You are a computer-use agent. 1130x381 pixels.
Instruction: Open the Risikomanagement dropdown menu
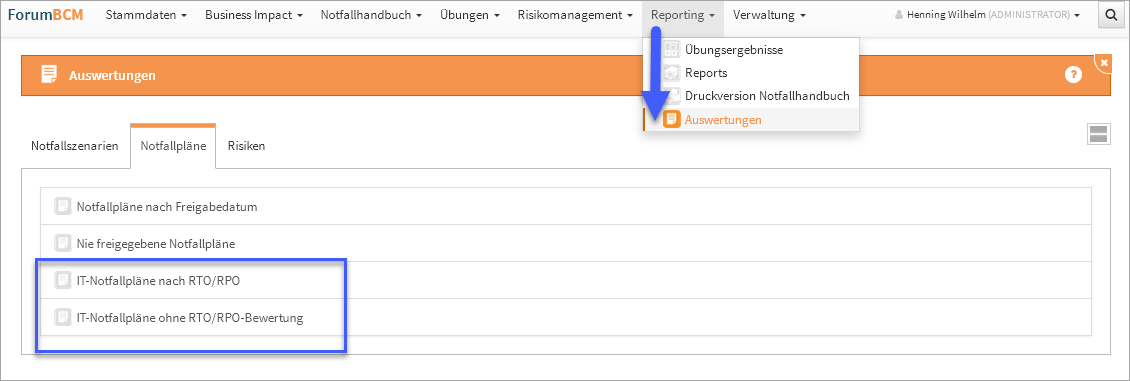(x=575, y=14)
